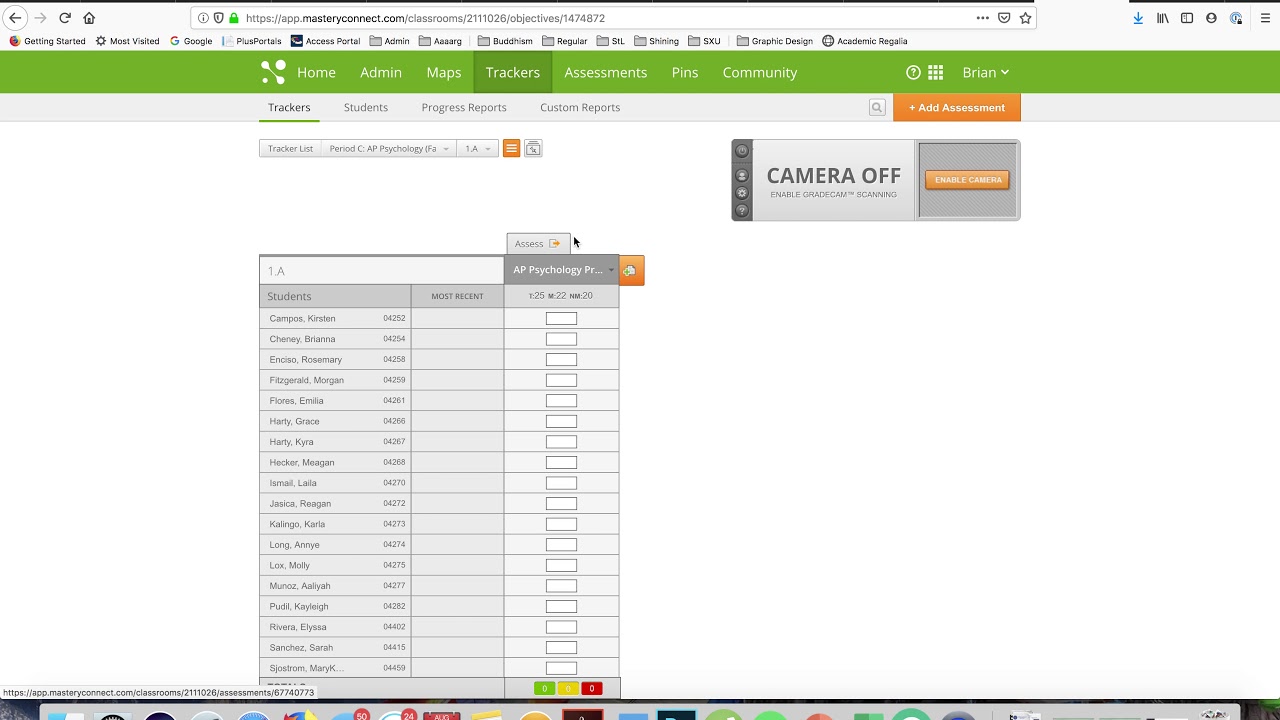Click score box for Campos, Kirsten

tap(561, 318)
